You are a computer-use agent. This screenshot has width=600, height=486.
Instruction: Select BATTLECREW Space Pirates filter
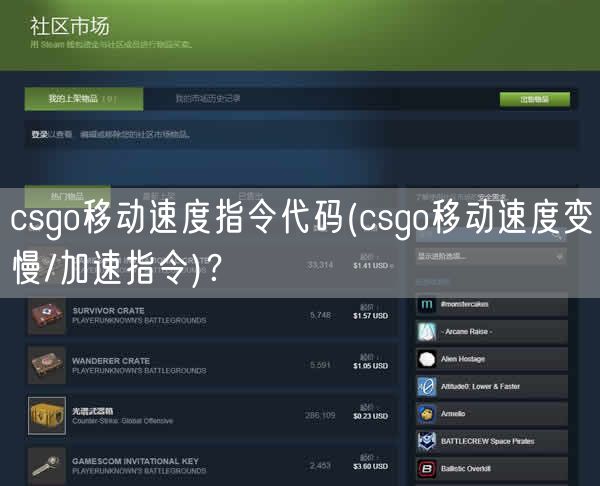point(492,442)
